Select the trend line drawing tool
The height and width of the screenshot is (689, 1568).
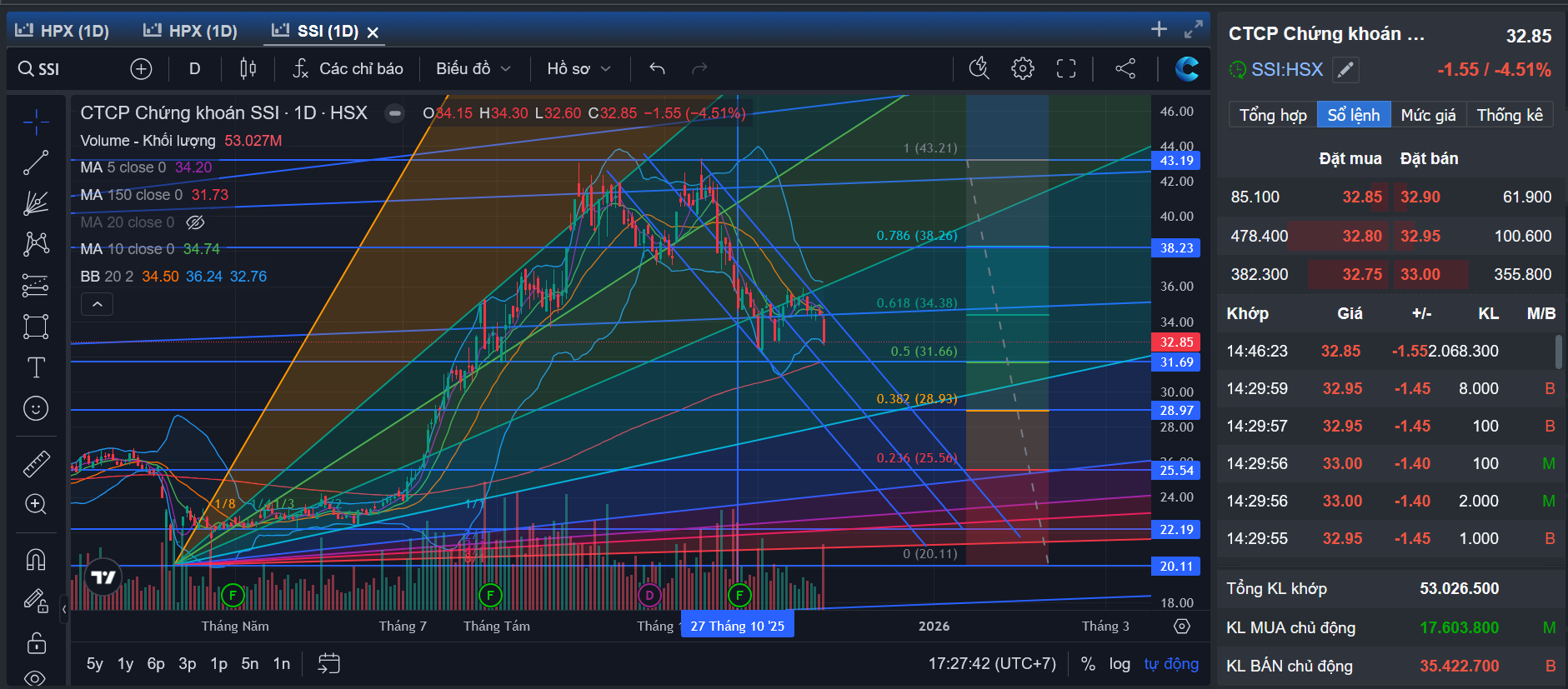[x=36, y=163]
